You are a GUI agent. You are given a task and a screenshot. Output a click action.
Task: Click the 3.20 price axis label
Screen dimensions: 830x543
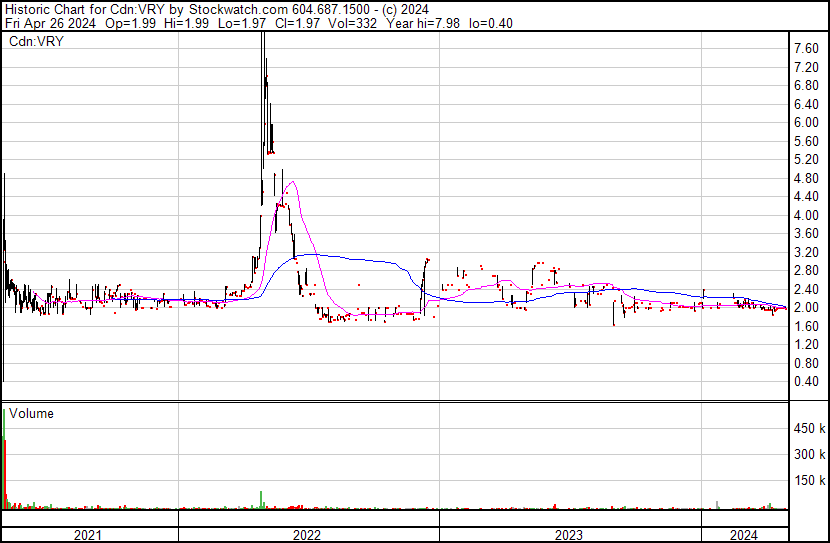[x=806, y=252]
